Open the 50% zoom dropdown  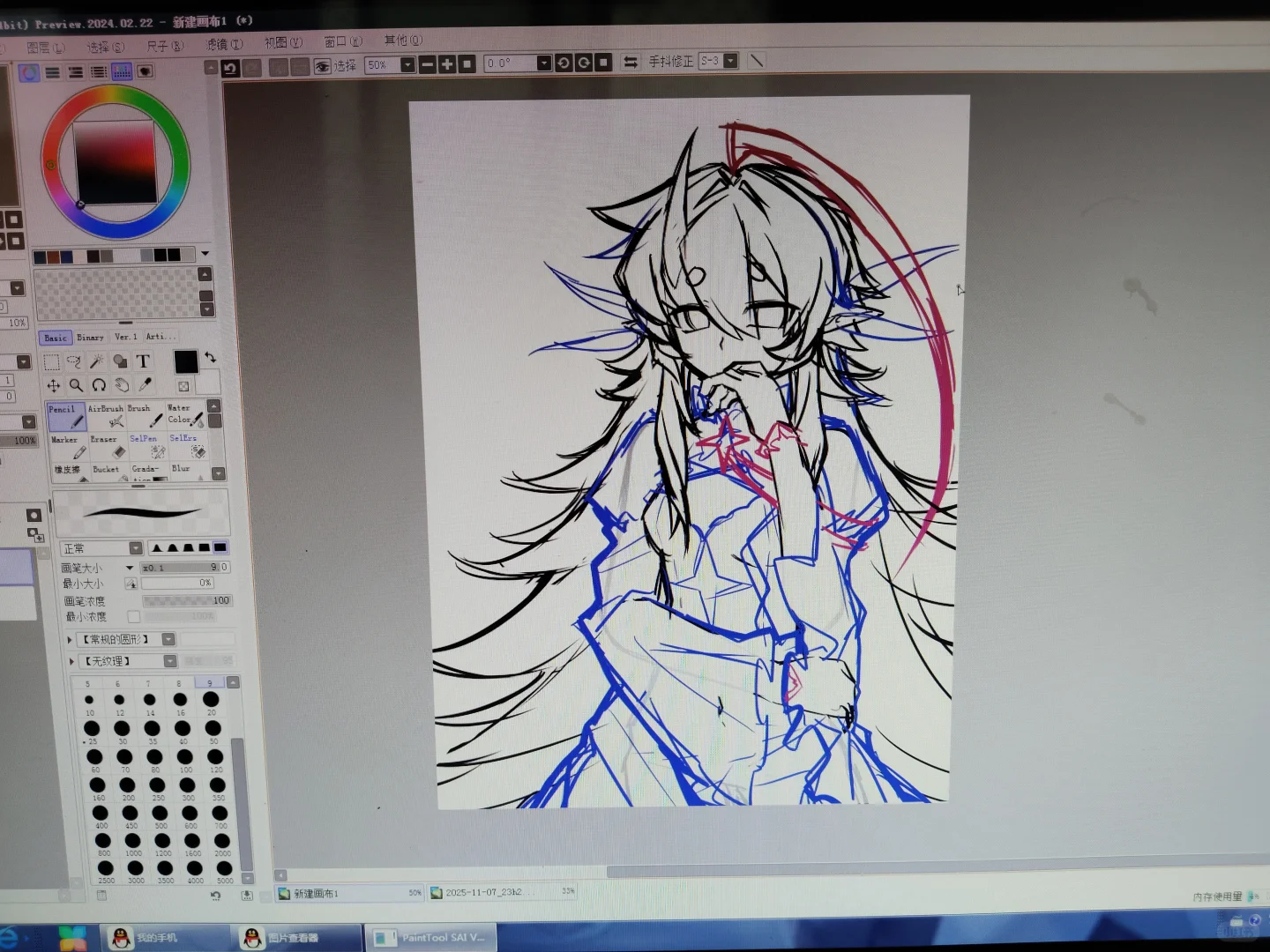(x=407, y=64)
